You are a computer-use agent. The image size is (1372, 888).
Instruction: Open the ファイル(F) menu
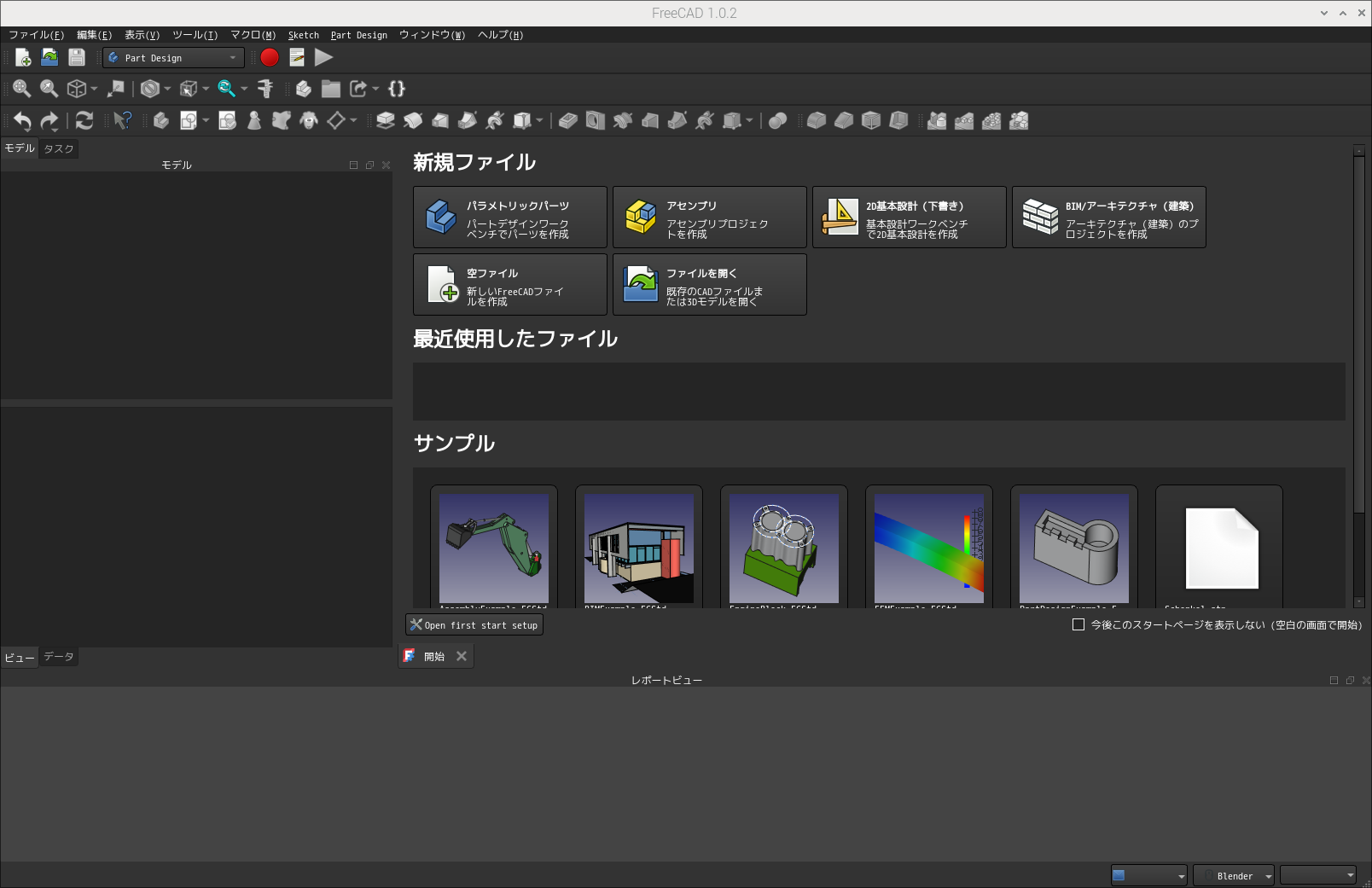(37, 35)
